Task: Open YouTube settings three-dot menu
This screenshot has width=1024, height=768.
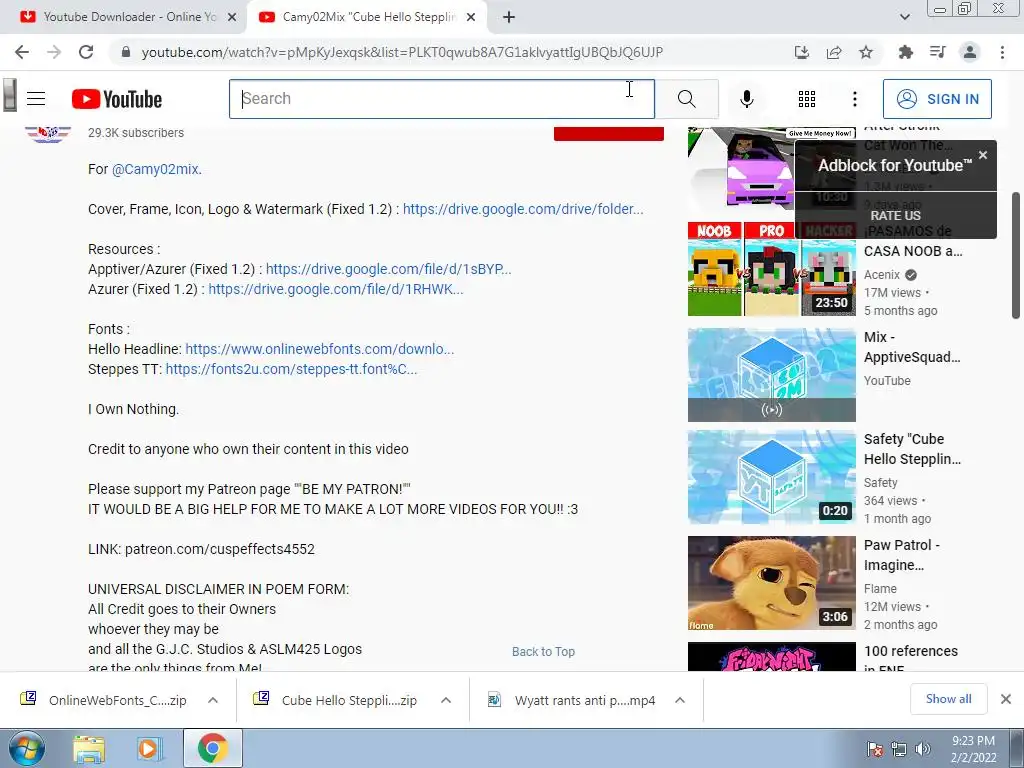Action: click(854, 99)
